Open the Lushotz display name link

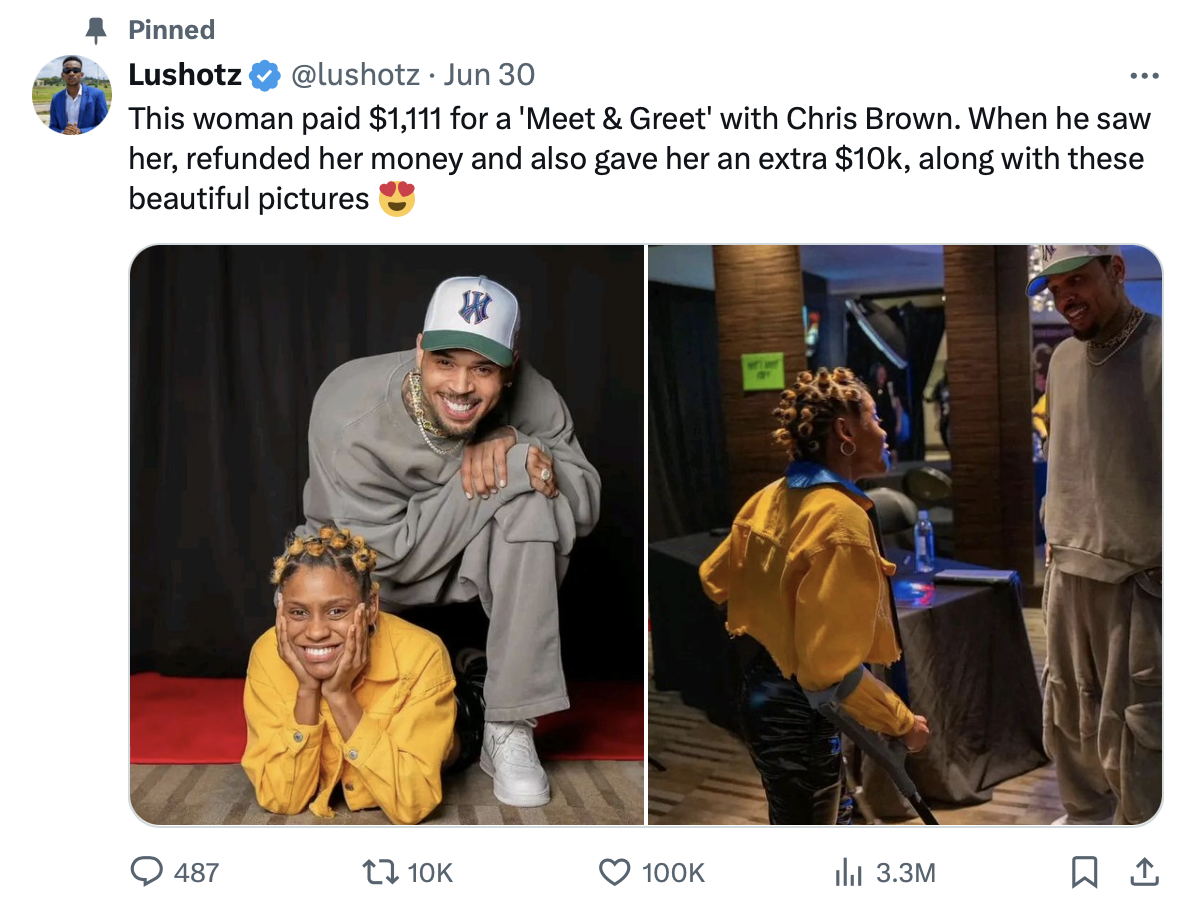pos(185,75)
